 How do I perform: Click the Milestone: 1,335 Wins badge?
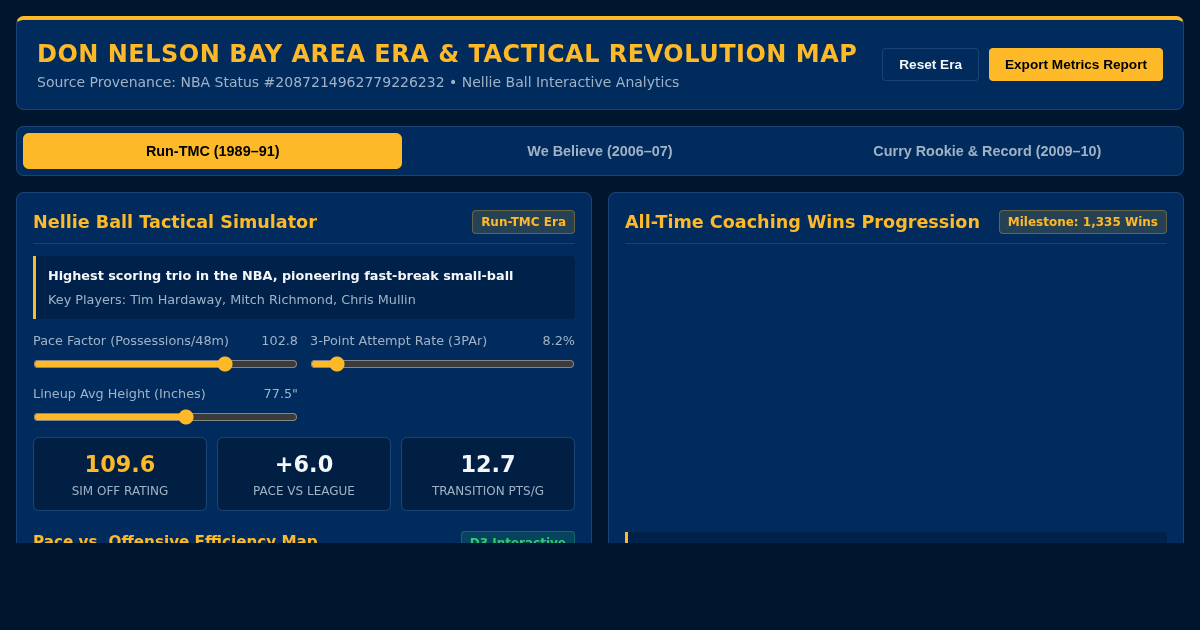coord(1082,222)
